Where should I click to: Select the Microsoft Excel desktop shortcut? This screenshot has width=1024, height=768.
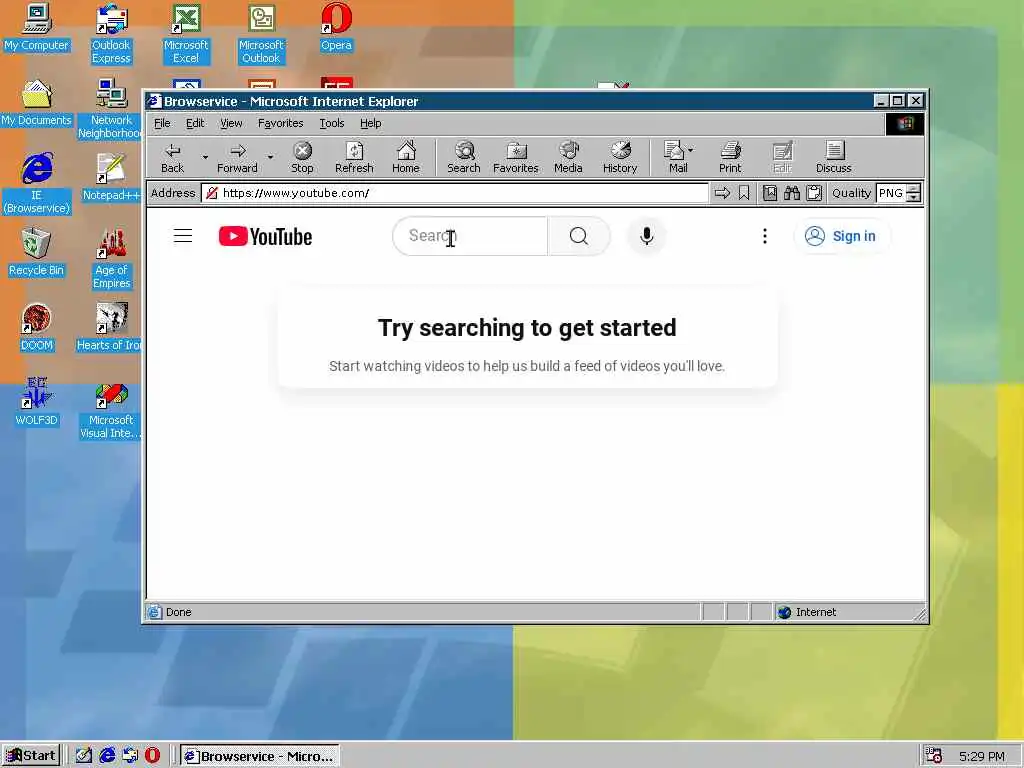(x=186, y=34)
